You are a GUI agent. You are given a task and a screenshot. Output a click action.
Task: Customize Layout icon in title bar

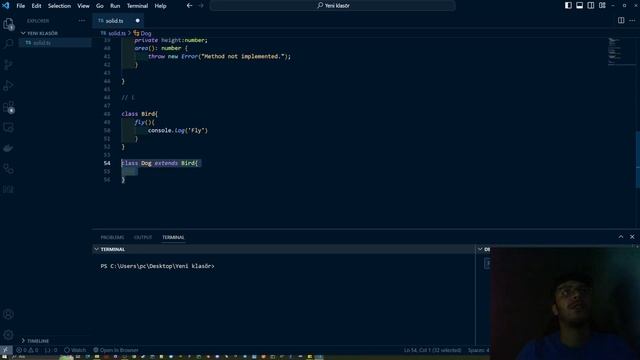602,6
